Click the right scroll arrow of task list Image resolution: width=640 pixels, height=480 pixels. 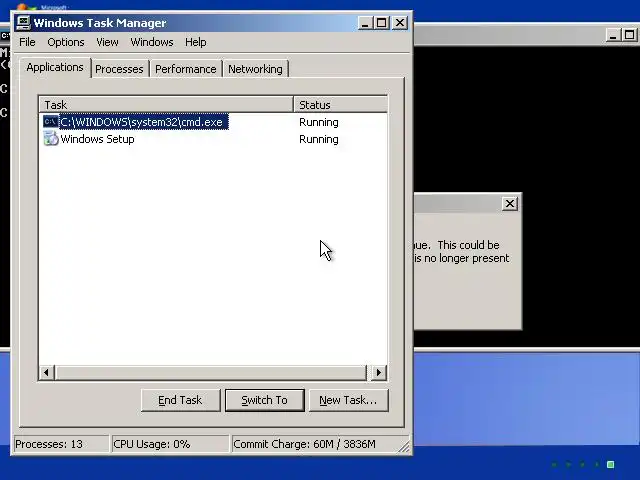(x=378, y=372)
